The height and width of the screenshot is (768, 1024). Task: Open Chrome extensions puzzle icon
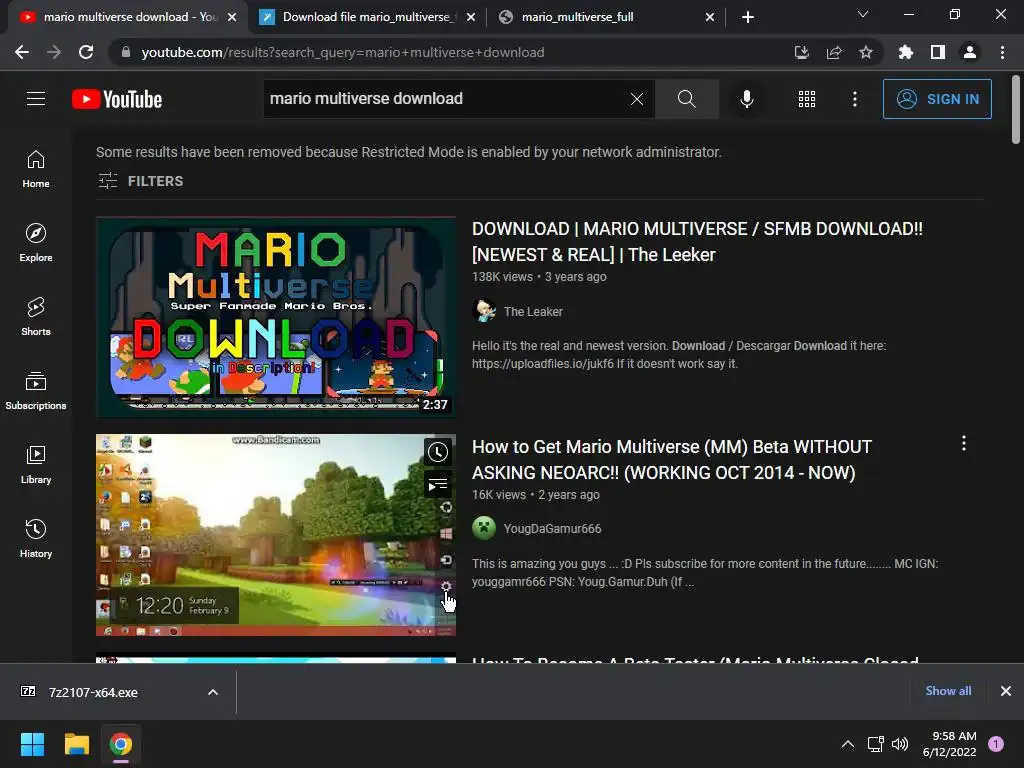(x=906, y=52)
